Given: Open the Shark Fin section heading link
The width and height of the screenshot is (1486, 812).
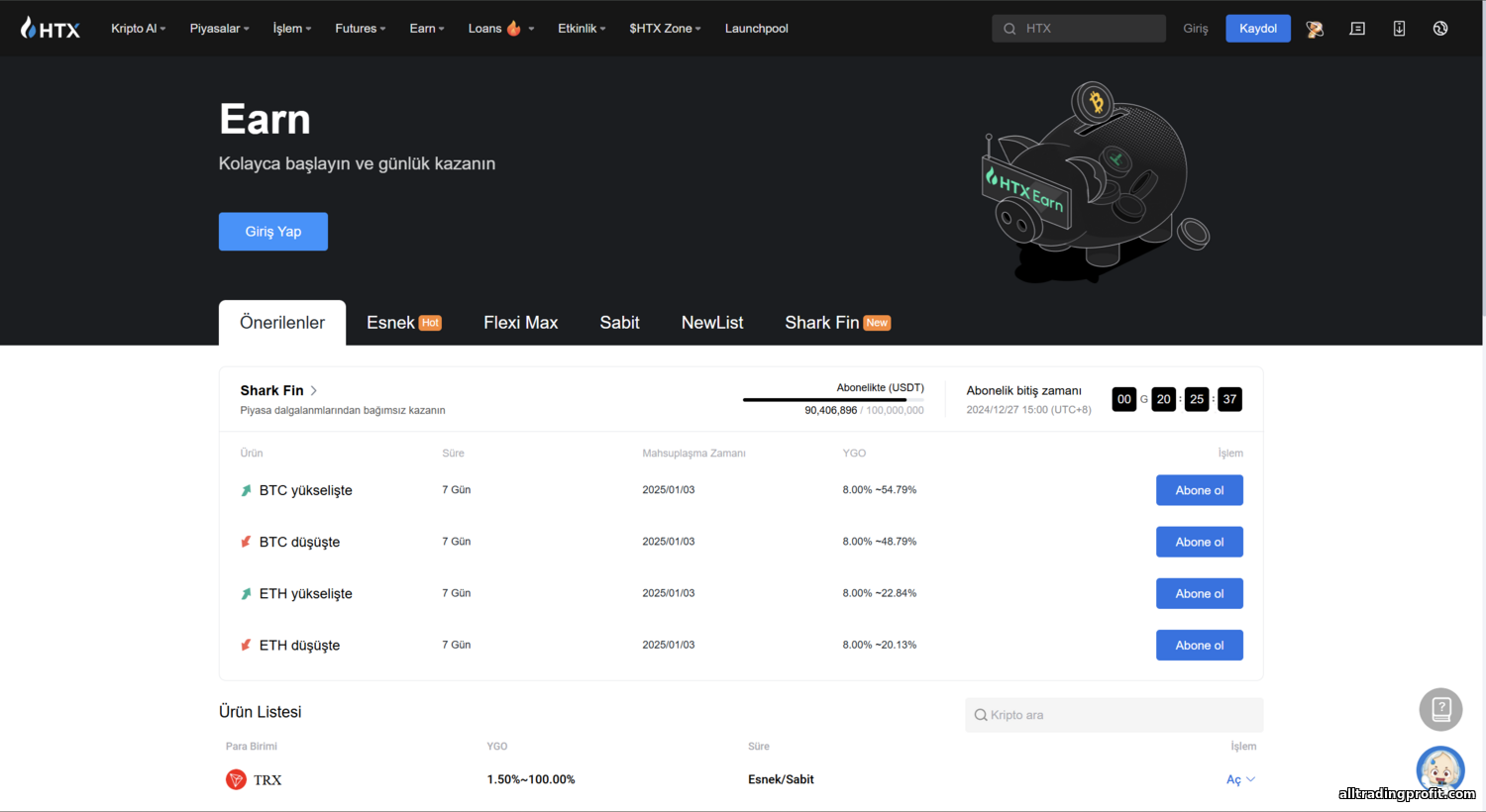Looking at the screenshot, I should tap(278, 390).
